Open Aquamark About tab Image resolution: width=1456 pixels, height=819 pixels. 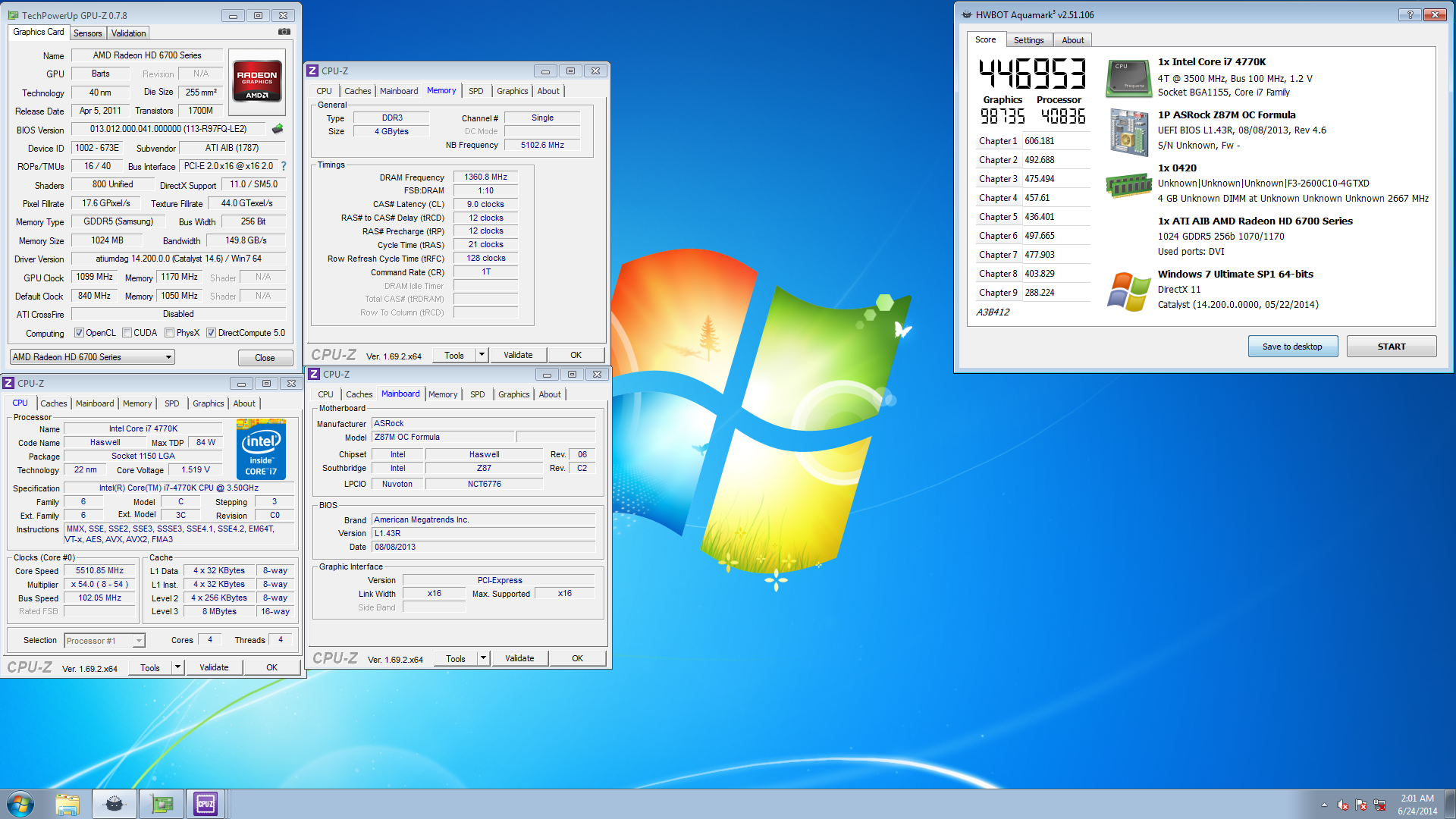1073,40
